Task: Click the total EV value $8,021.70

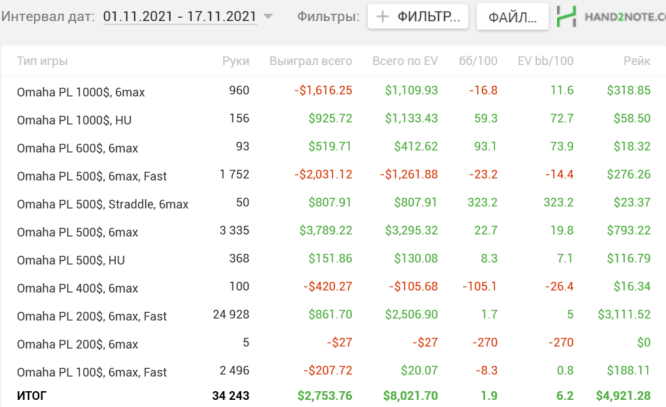Action: tap(410, 396)
